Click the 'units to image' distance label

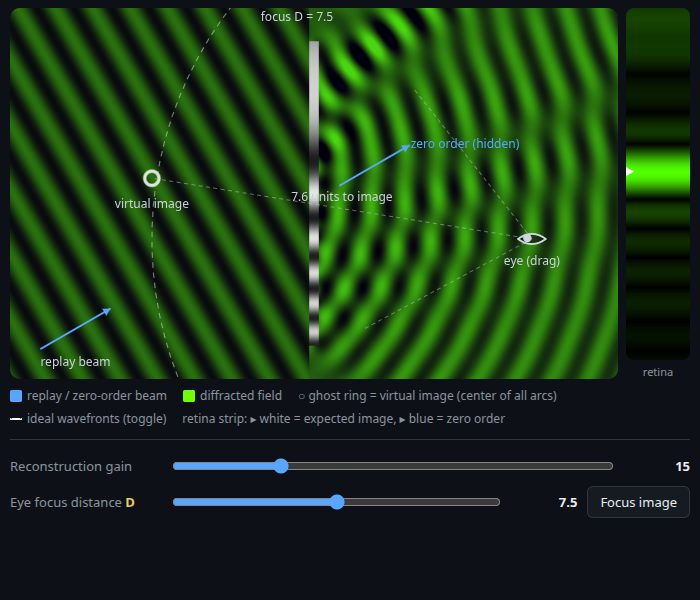pyautogui.click(x=342, y=197)
